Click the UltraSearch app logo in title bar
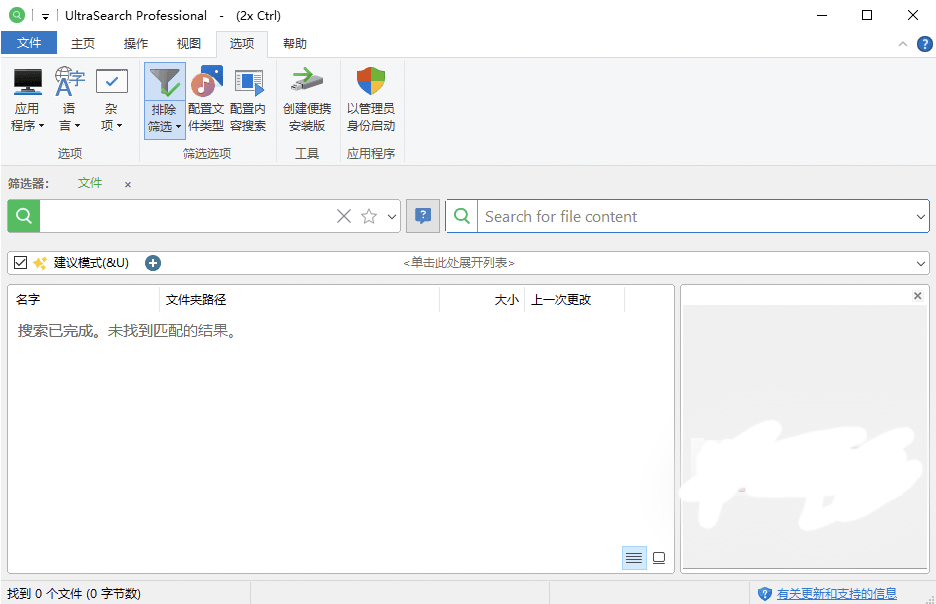The width and height of the screenshot is (936, 604). [17, 15]
